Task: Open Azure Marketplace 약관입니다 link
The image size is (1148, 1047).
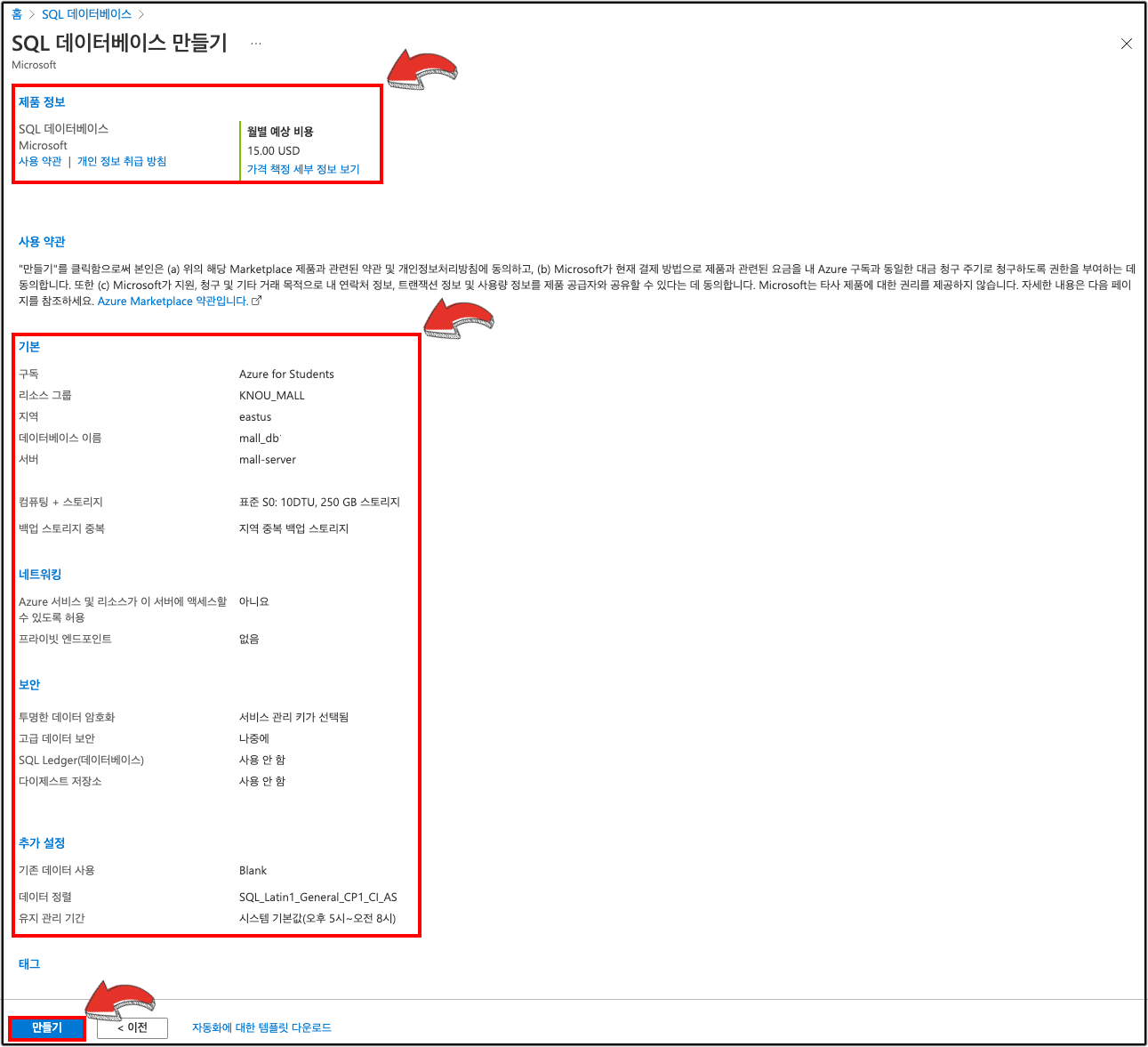Action: click(x=173, y=302)
